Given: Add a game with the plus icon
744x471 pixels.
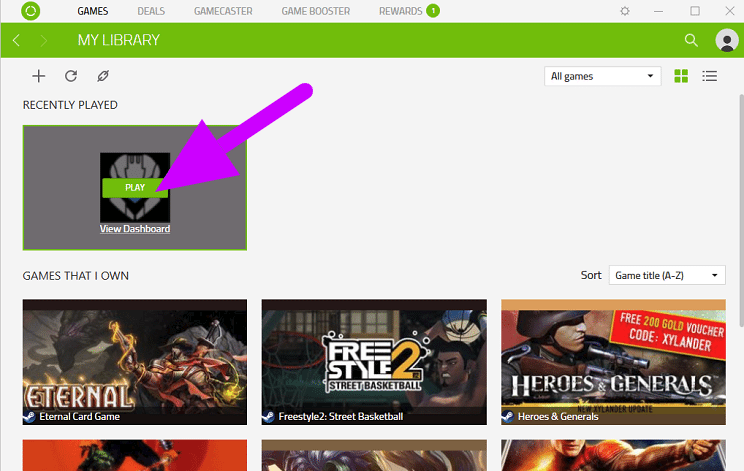Looking at the screenshot, I should click(x=39, y=76).
